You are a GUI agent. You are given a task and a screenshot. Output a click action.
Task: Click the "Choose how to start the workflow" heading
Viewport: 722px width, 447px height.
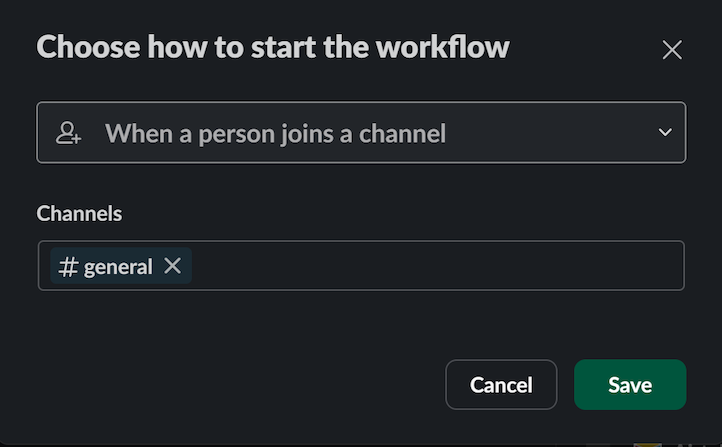[x=273, y=47]
